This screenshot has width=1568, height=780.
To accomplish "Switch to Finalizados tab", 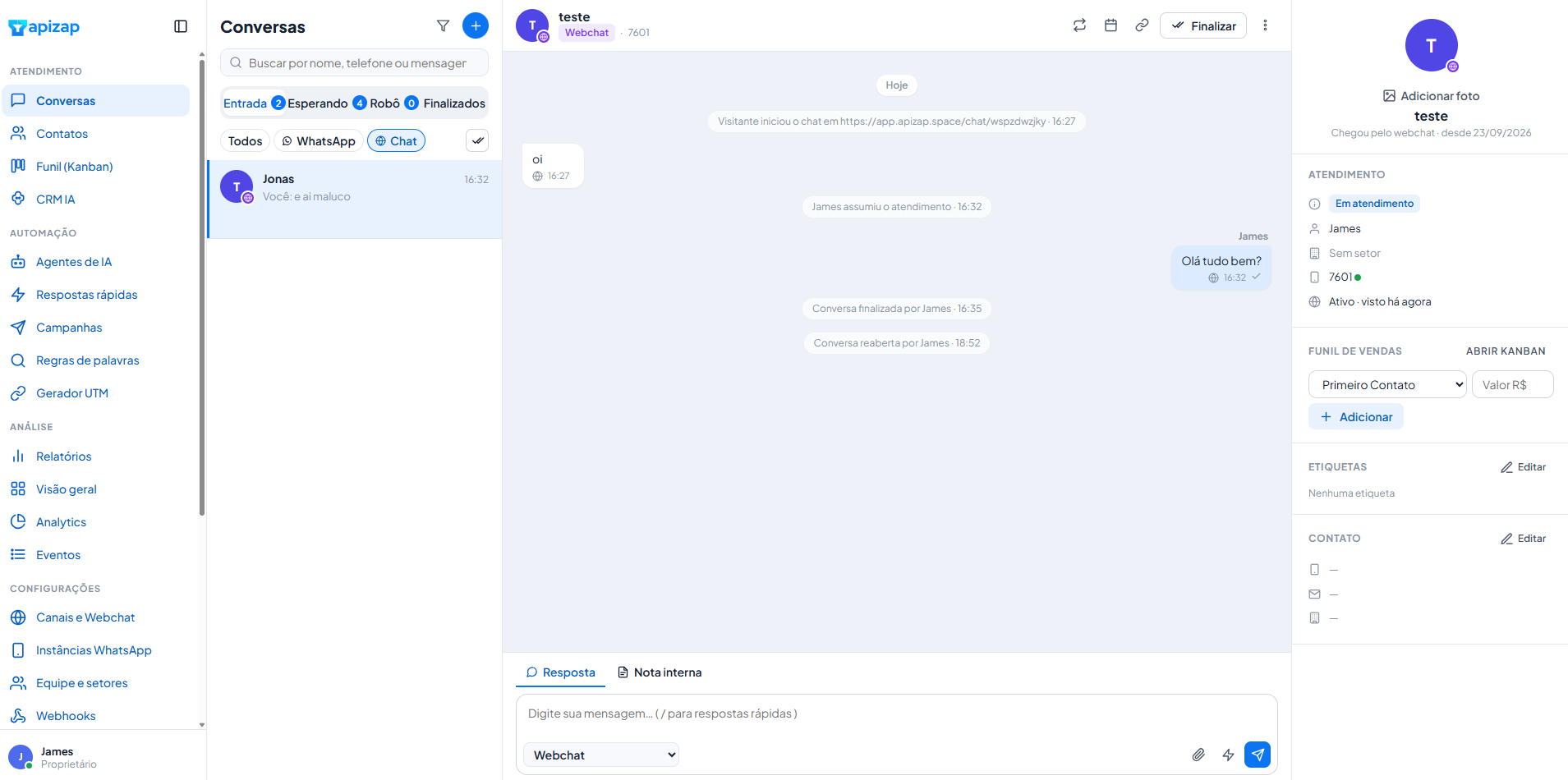I will pyautogui.click(x=454, y=103).
